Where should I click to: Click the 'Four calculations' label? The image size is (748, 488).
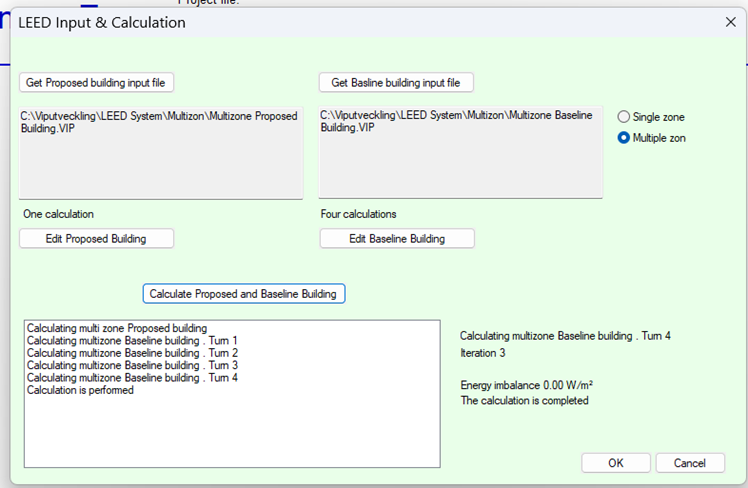click(357, 214)
